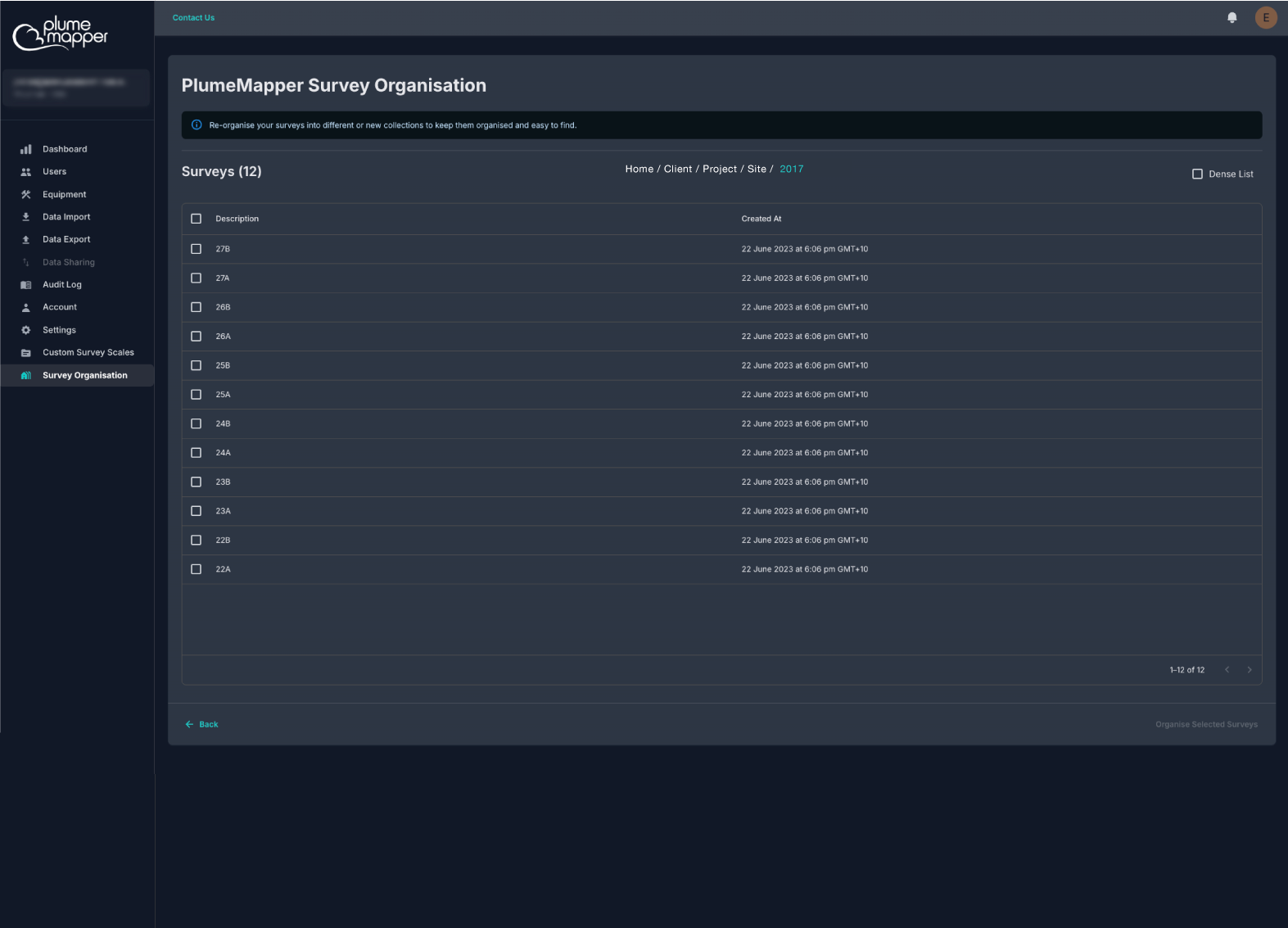Click the Audit Log book icon

[x=26, y=285]
